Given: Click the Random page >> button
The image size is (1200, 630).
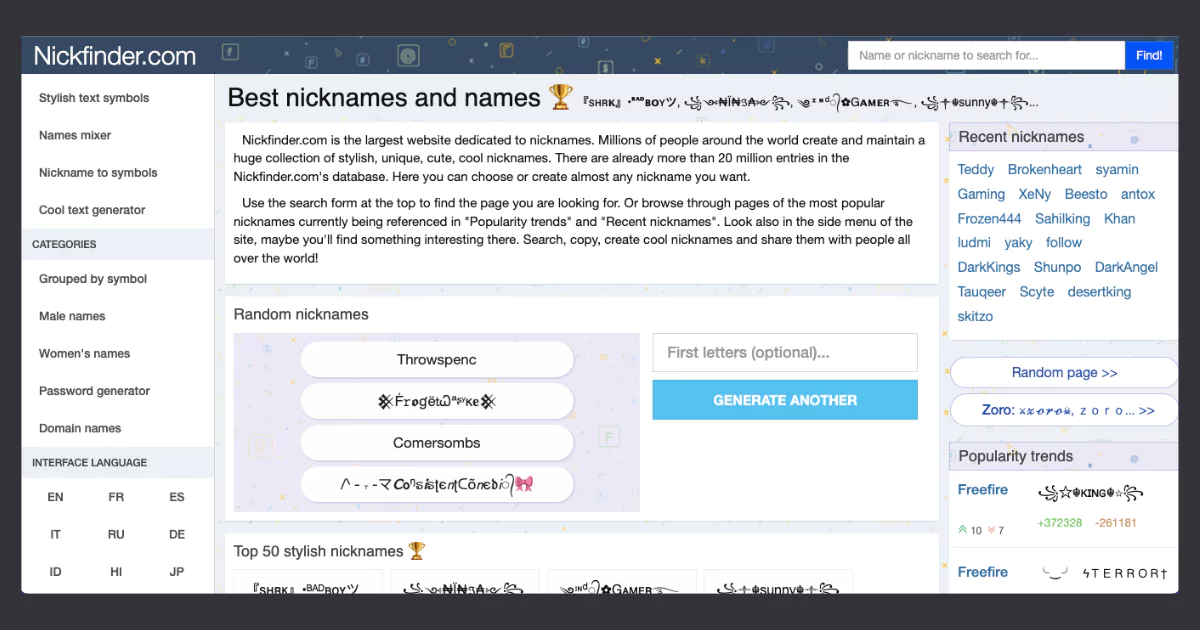Looking at the screenshot, I should 1064,373.
